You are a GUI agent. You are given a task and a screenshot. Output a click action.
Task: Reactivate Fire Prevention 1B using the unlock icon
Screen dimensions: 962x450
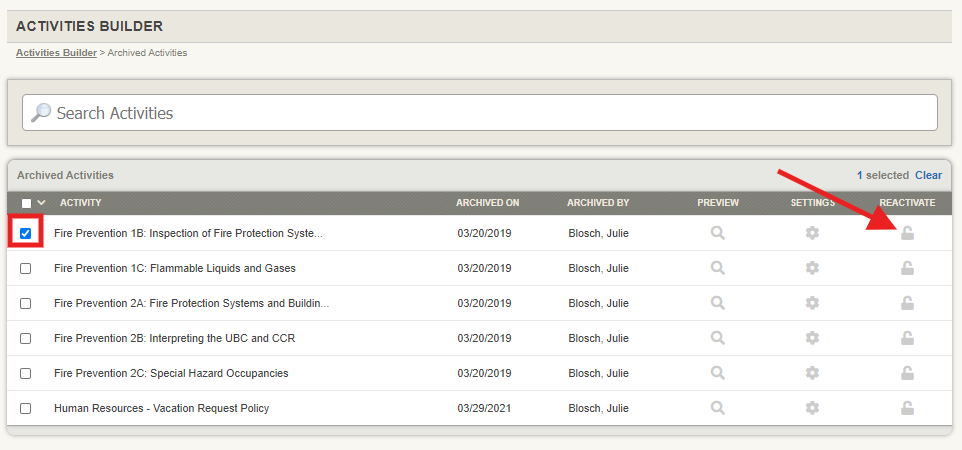pyautogui.click(x=907, y=233)
